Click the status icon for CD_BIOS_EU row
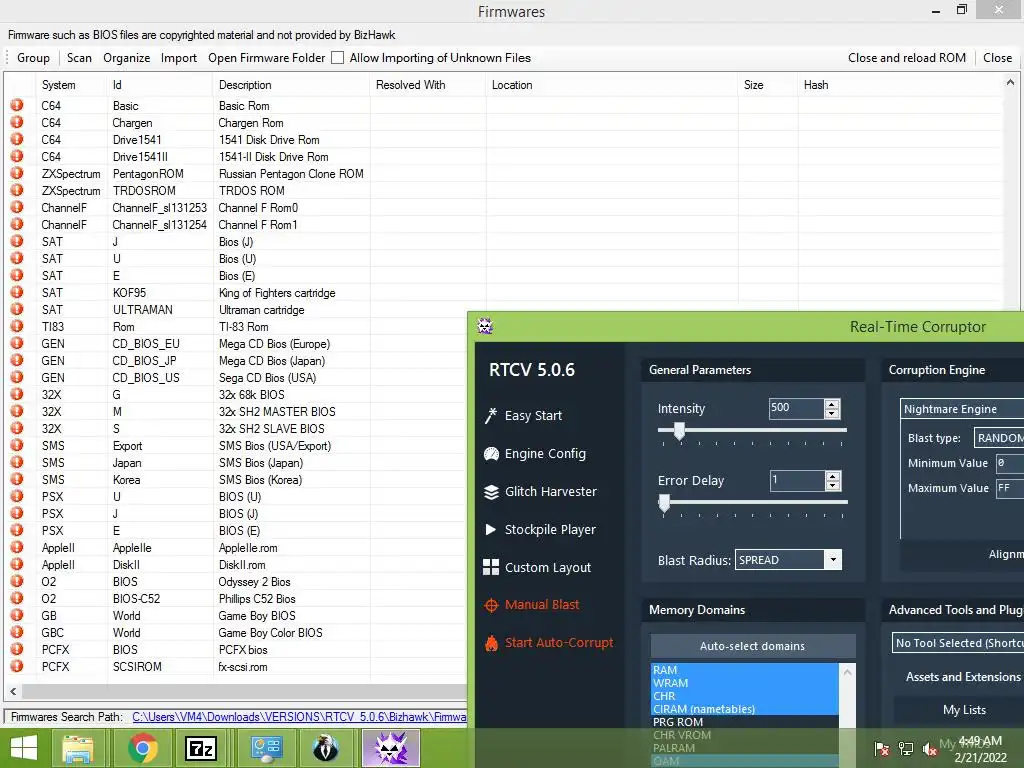Screen dimensions: 1024x768 coord(17,343)
